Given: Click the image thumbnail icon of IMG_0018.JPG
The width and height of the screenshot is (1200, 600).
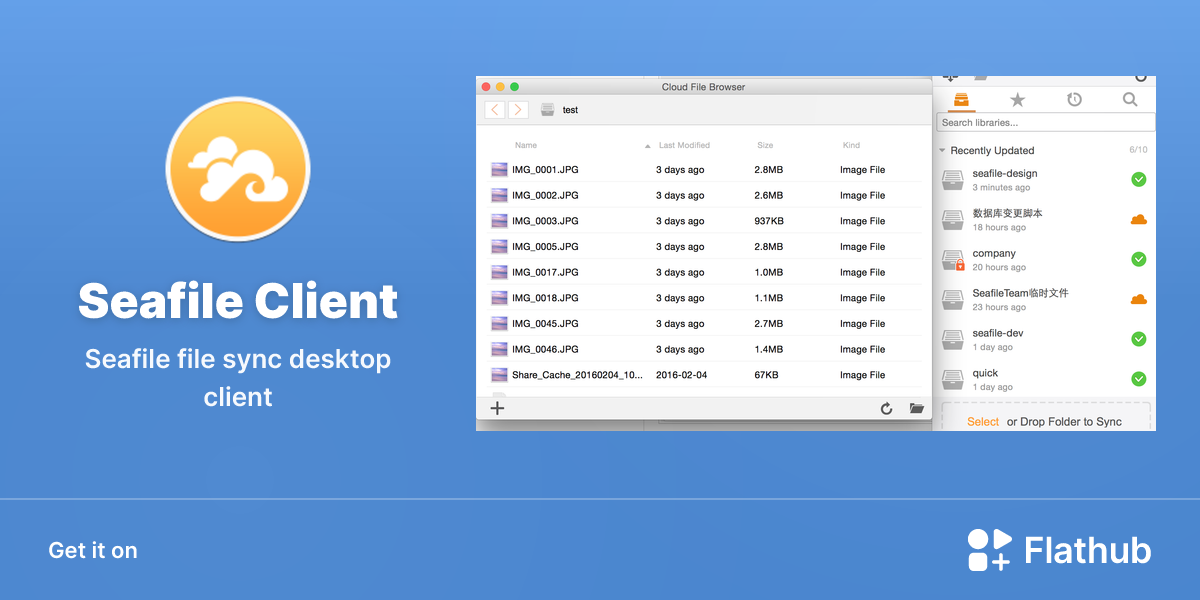Looking at the screenshot, I should [499, 298].
